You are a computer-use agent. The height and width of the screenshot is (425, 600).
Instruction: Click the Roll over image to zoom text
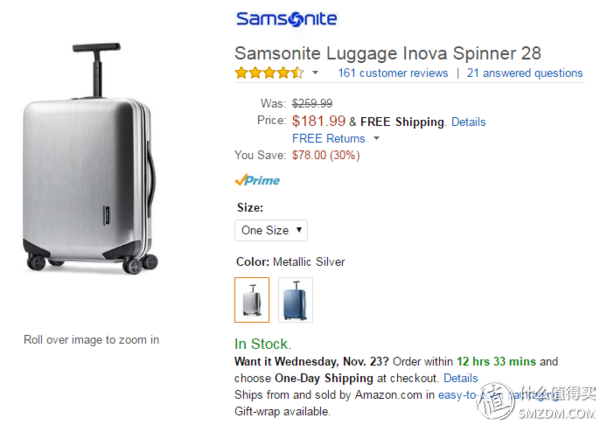91,339
